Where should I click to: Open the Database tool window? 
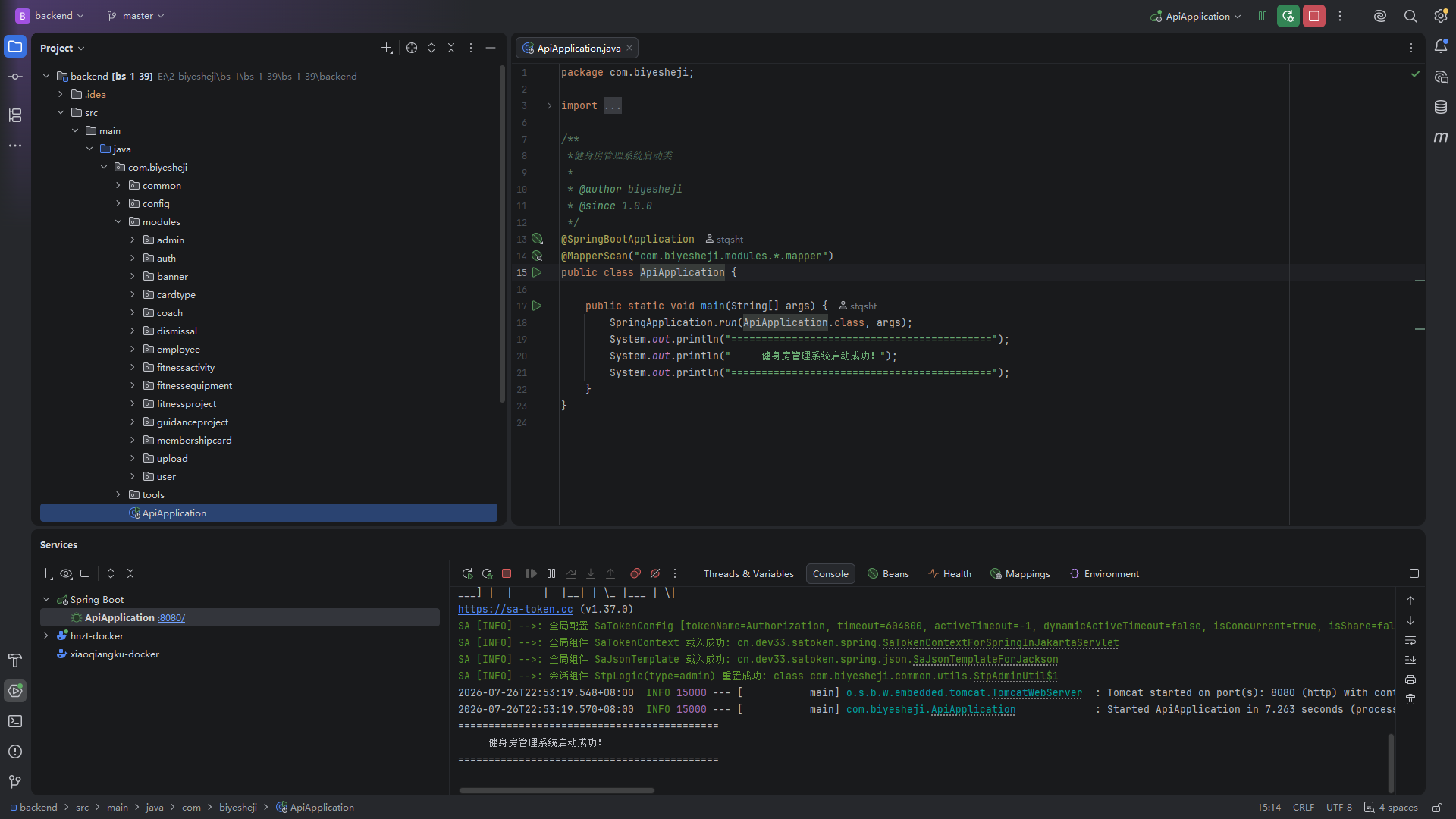pyautogui.click(x=1441, y=107)
